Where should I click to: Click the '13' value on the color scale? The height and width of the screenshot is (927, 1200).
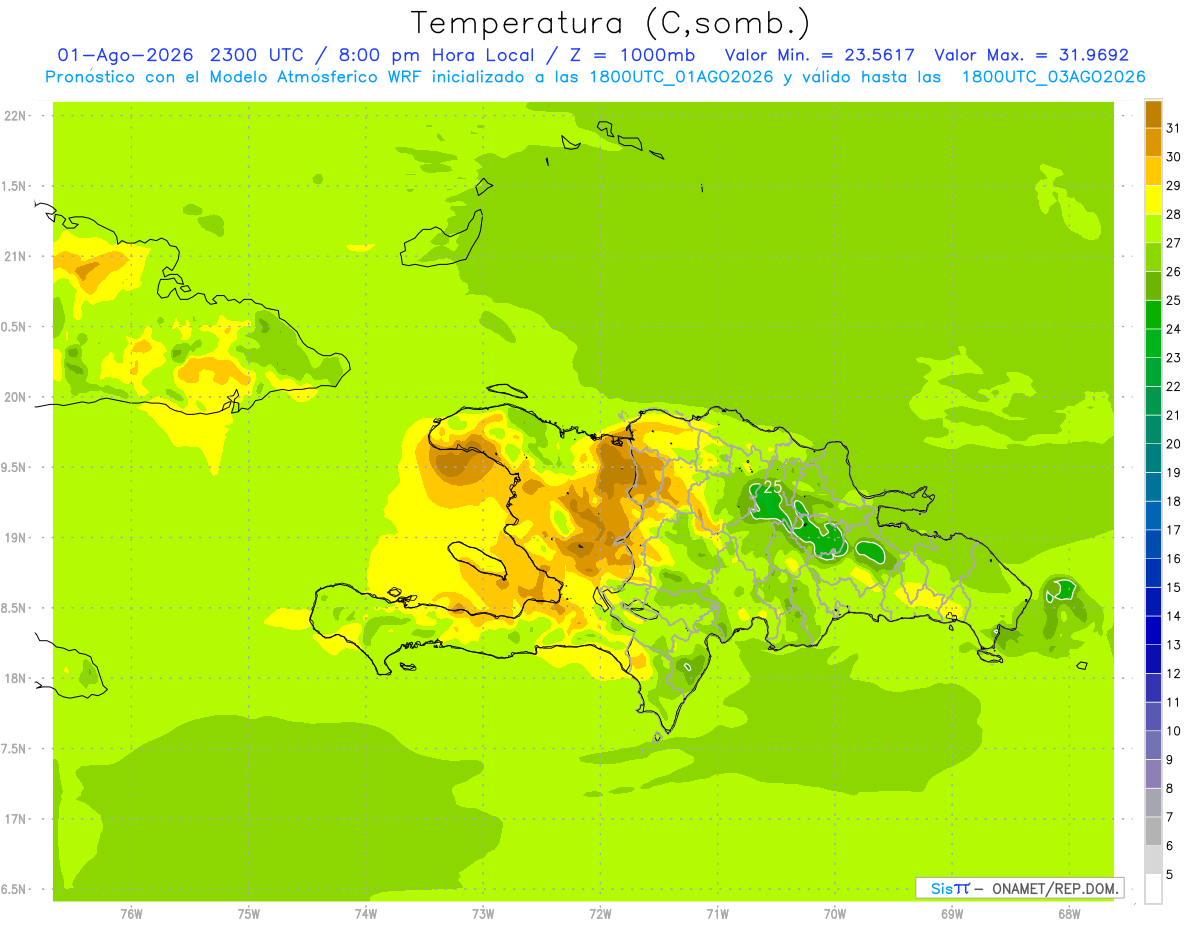coord(1173,645)
